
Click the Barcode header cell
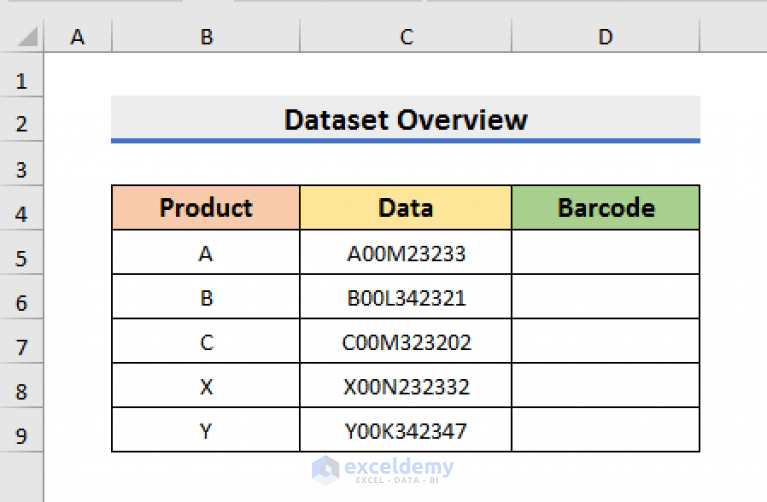click(x=606, y=207)
